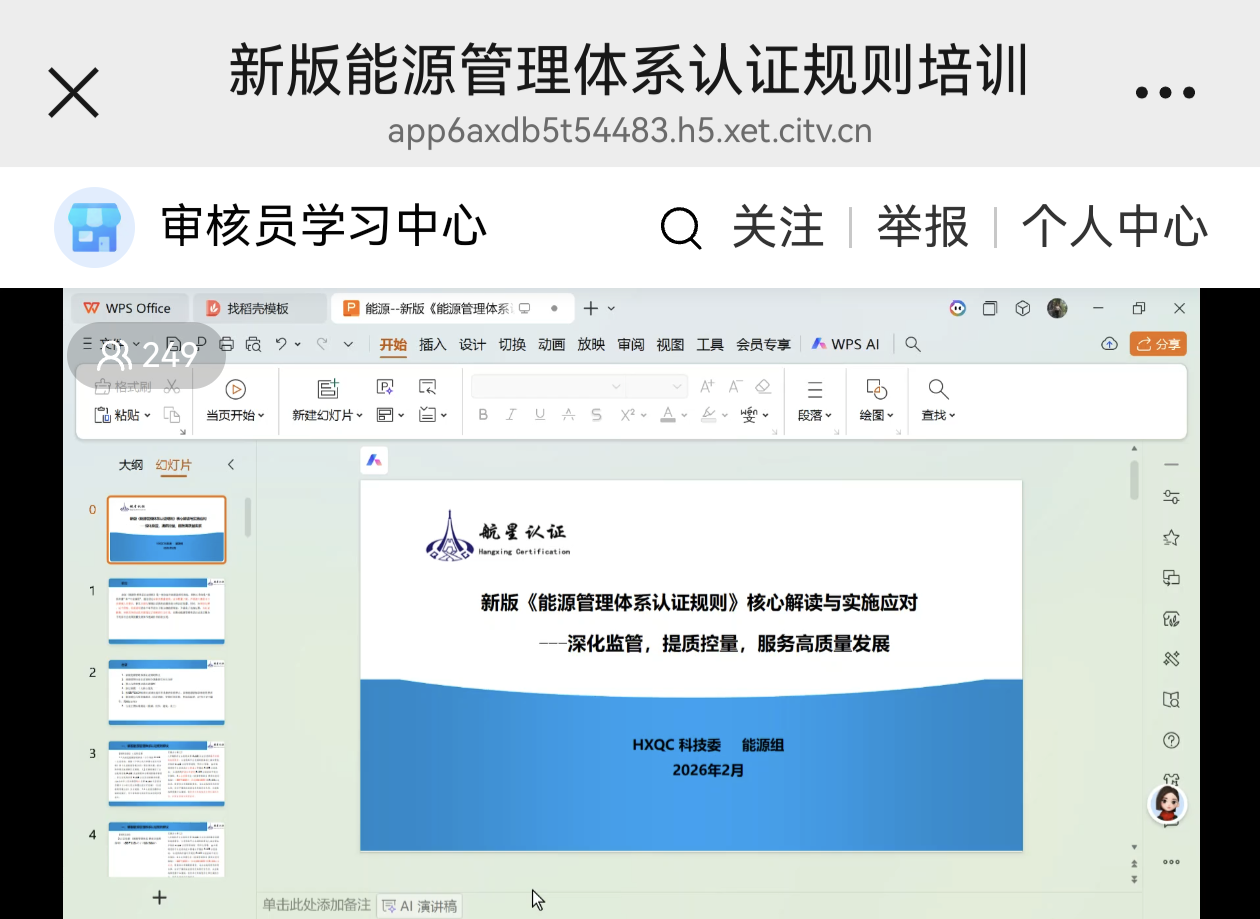The image size is (1260, 919).
Task: Switch to the 大纲 outline tab
Action: coord(131,465)
